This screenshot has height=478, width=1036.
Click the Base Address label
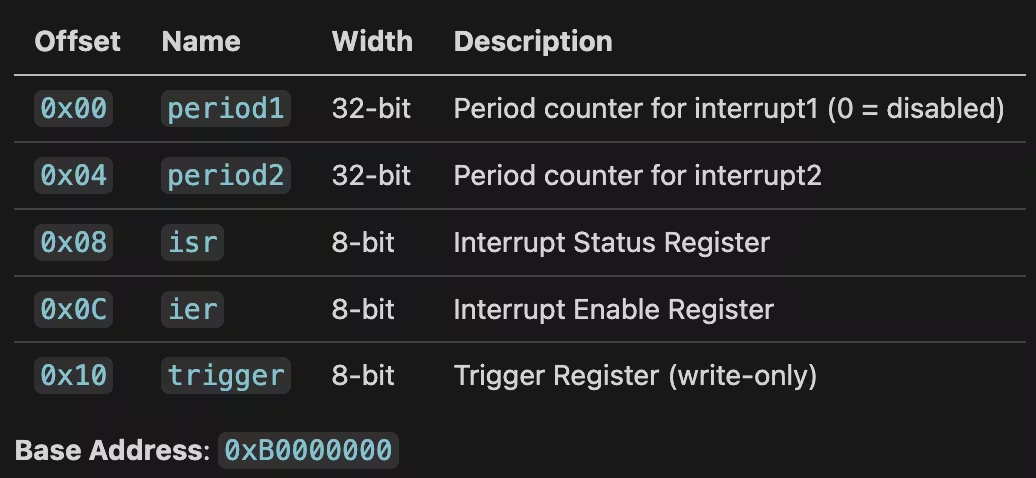(112, 450)
